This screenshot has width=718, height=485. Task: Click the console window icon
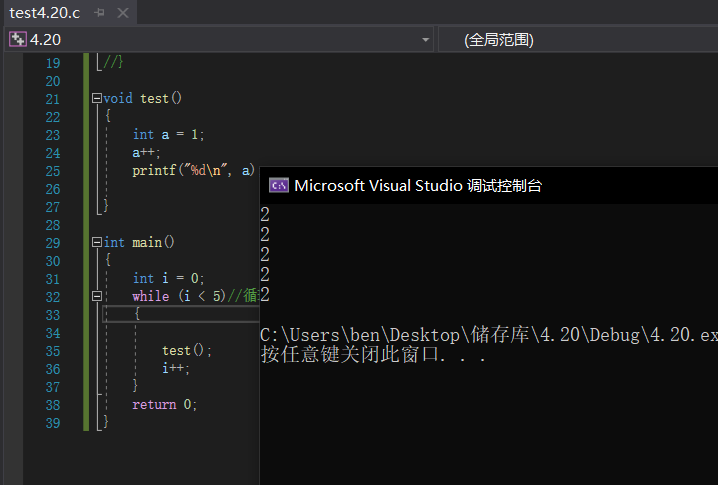[x=278, y=185]
